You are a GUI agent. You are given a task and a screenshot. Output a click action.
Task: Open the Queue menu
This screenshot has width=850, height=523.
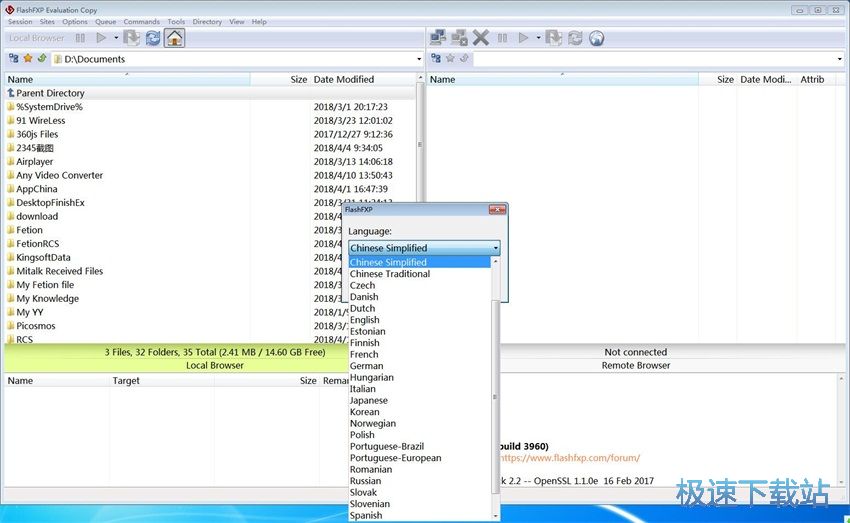(106, 22)
